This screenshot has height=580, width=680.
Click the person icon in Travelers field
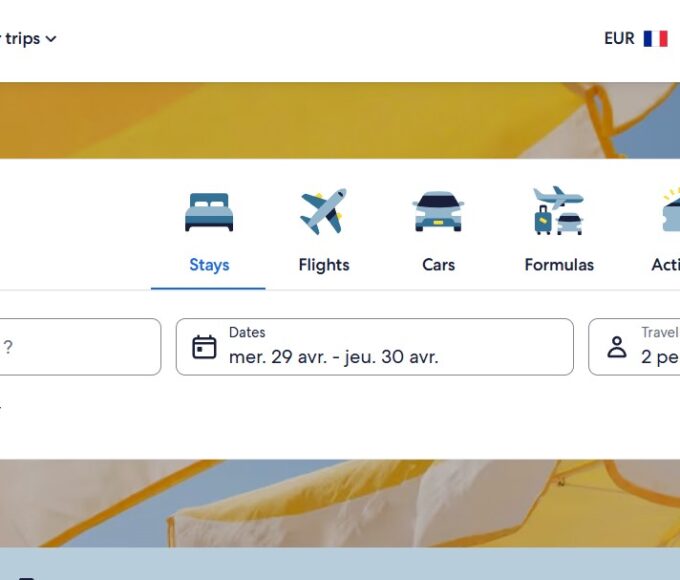coord(617,347)
